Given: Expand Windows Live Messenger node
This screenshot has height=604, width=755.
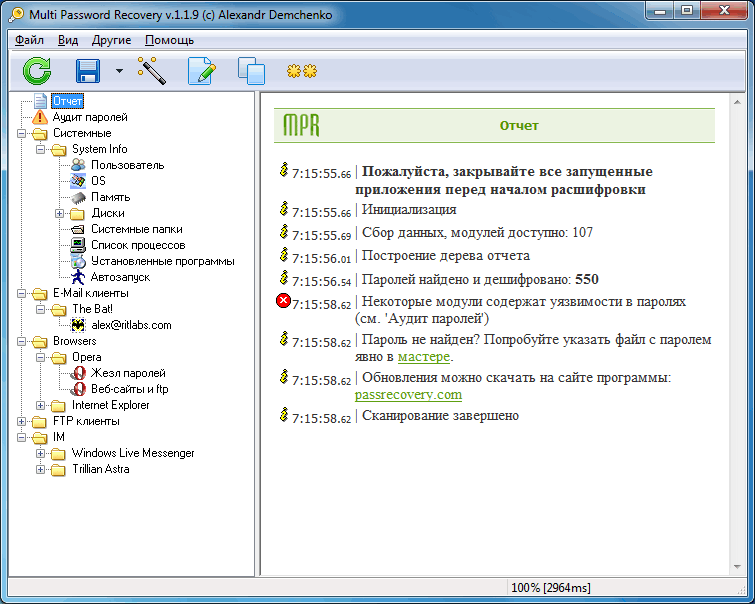Looking at the screenshot, I should pos(40,453).
